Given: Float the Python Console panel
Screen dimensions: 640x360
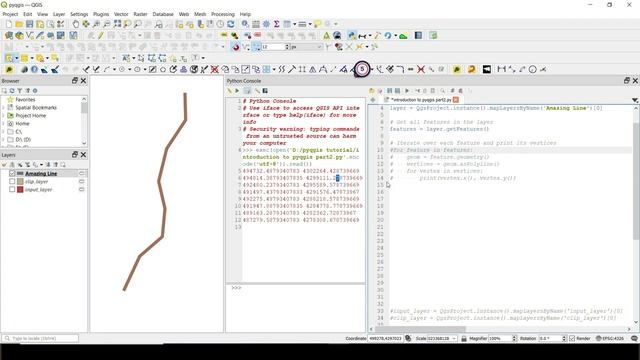Looking at the screenshot, I should pyautogui.click(x=627, y=81).
